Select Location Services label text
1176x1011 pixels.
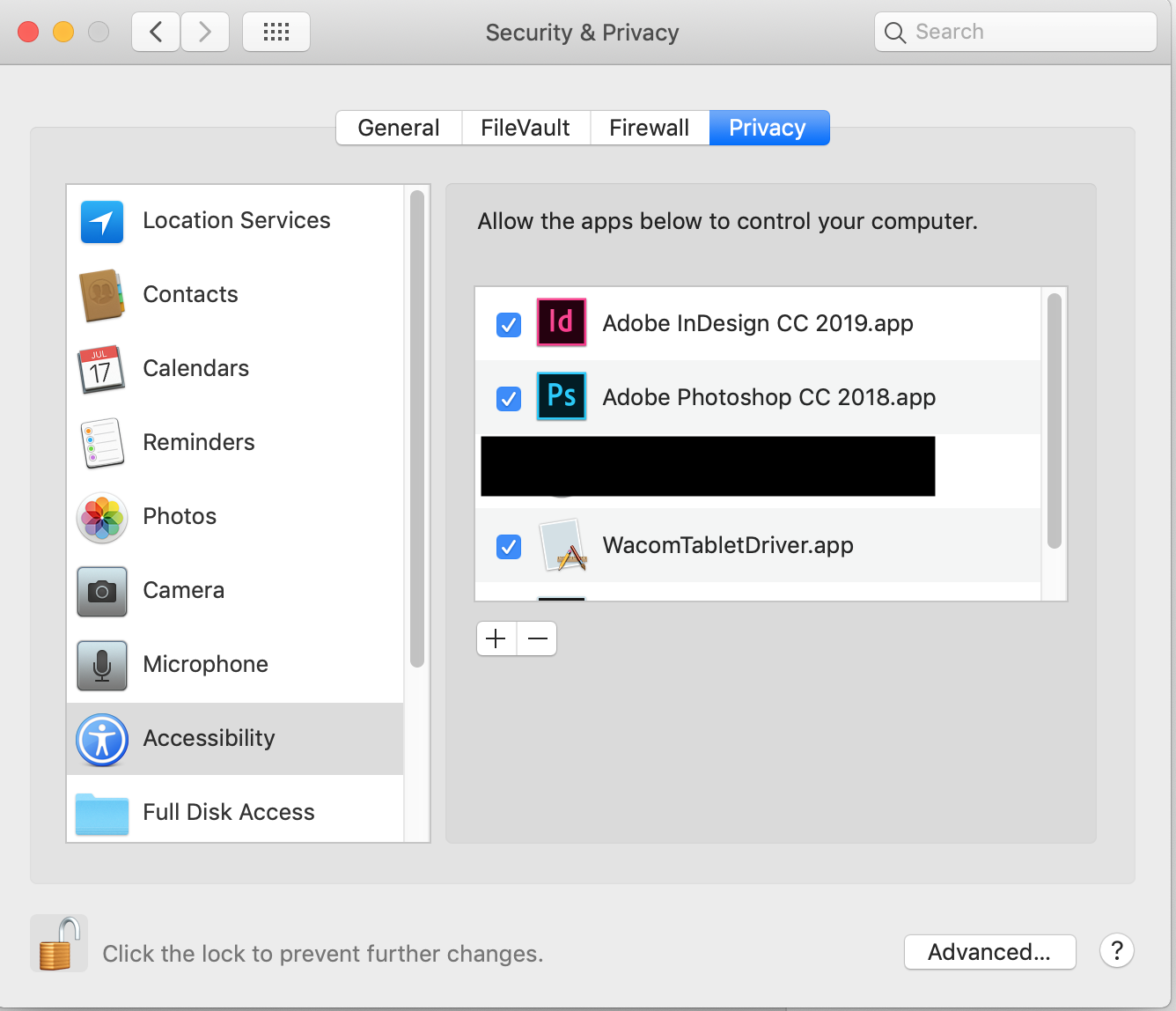tap(237, 220)
